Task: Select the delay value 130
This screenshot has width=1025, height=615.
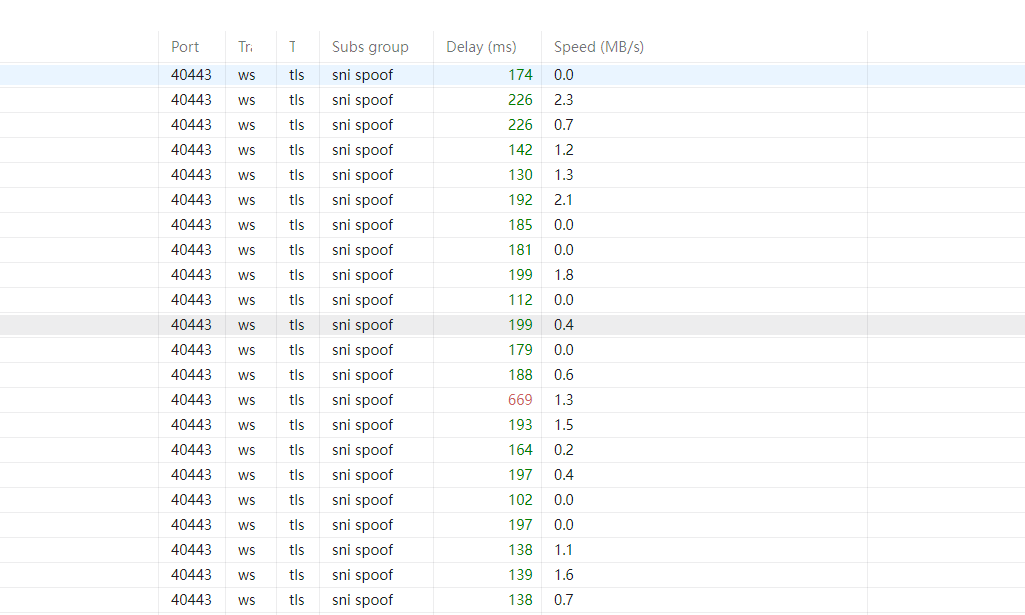Action: (520, 175)
